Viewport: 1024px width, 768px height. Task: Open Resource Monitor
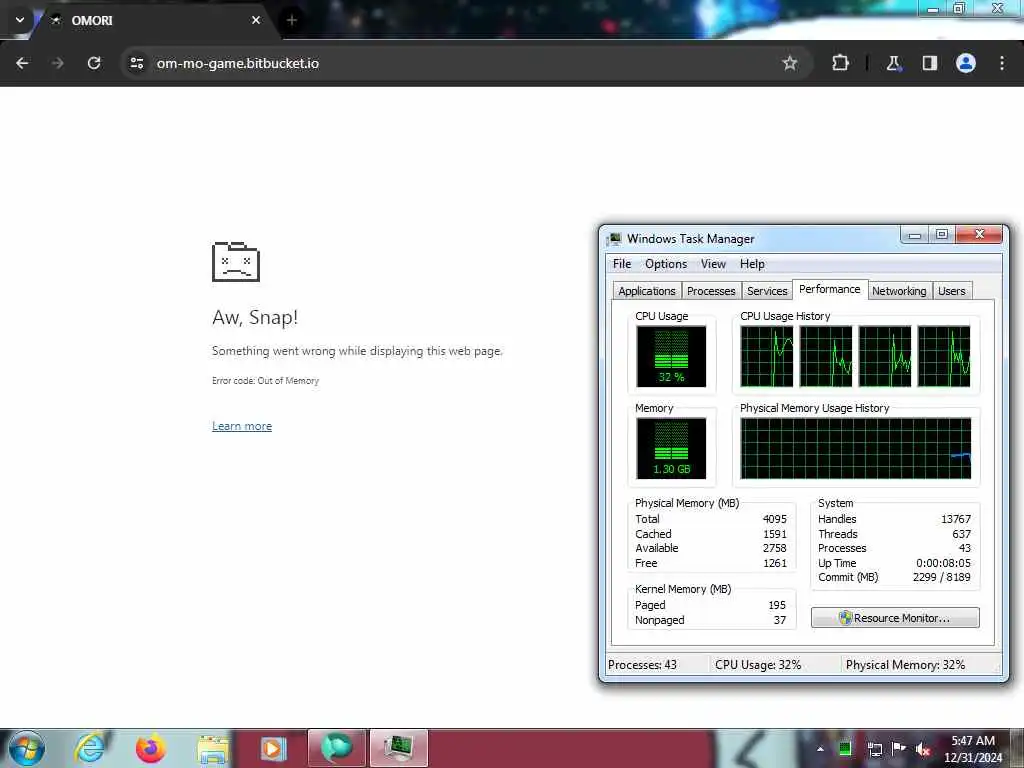895,618
